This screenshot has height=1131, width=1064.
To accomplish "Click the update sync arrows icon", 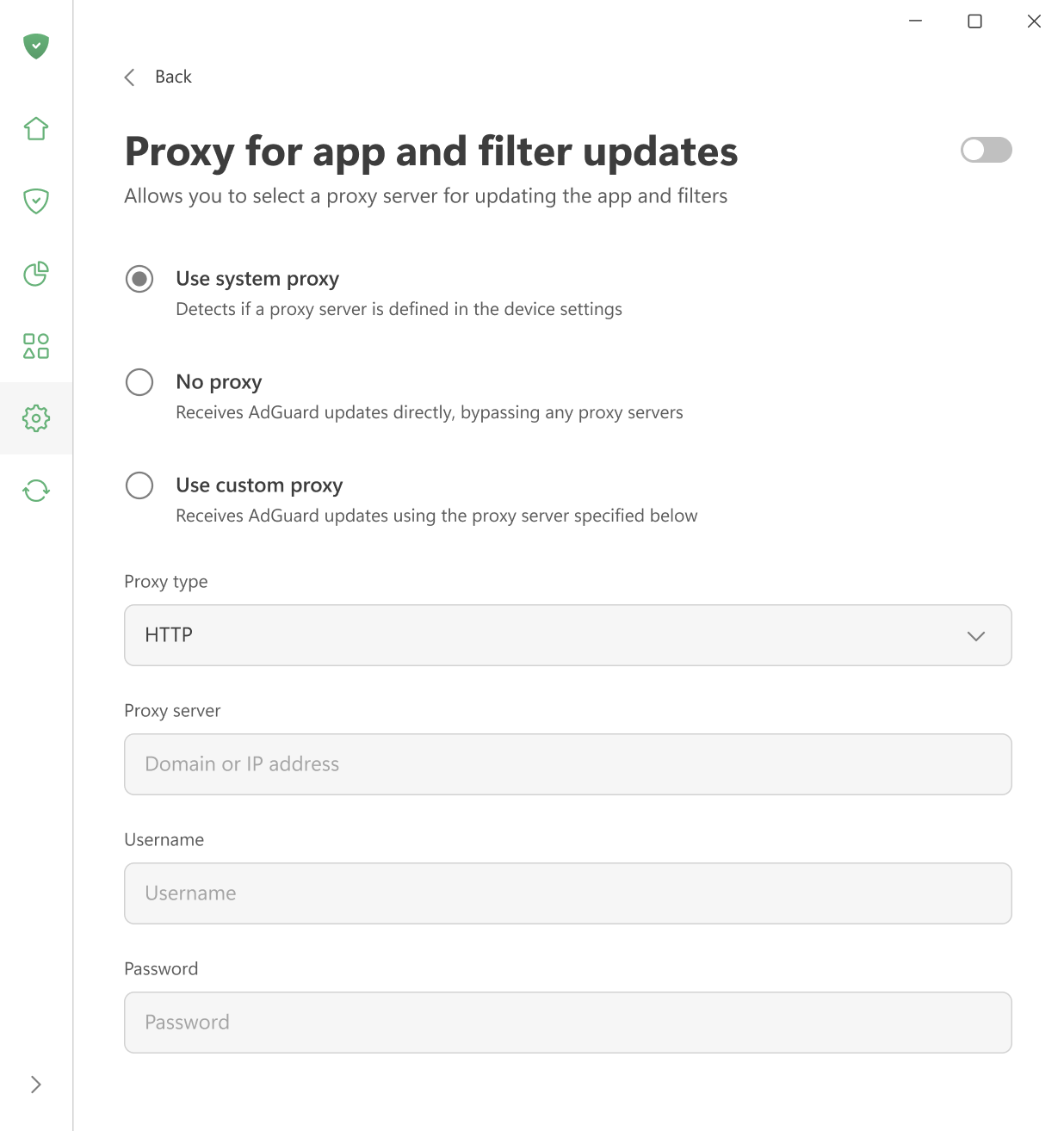I will pyautogui.click(x=35, y=491).
